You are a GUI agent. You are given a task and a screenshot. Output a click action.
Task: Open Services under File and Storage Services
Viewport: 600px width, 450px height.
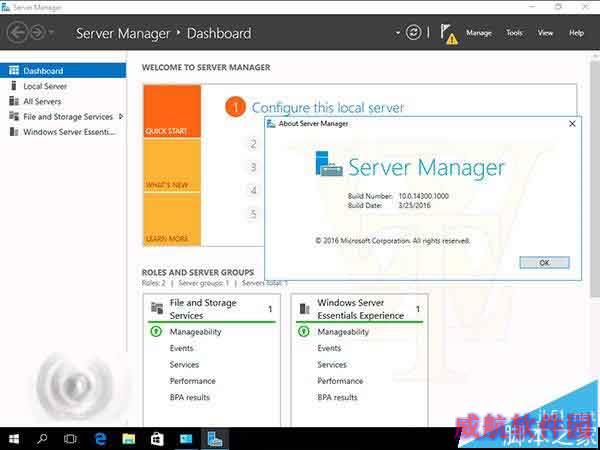tap(184, 365)
